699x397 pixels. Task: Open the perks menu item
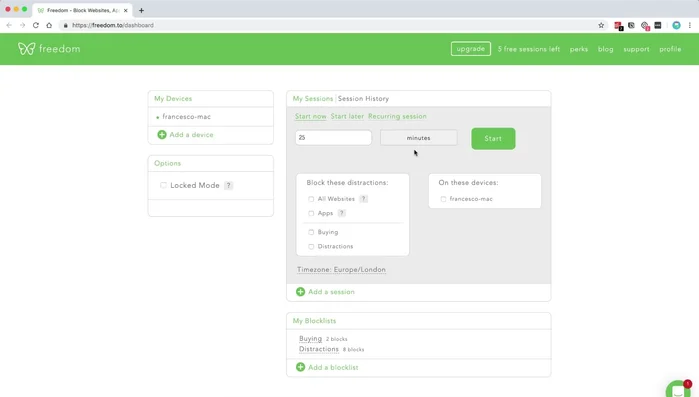click(x=579, y=49)
